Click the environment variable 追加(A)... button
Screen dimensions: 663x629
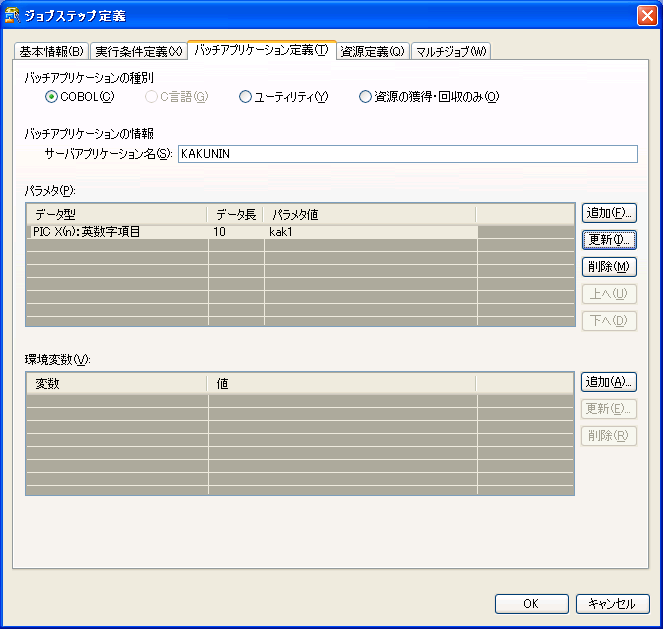coord(608,382)
